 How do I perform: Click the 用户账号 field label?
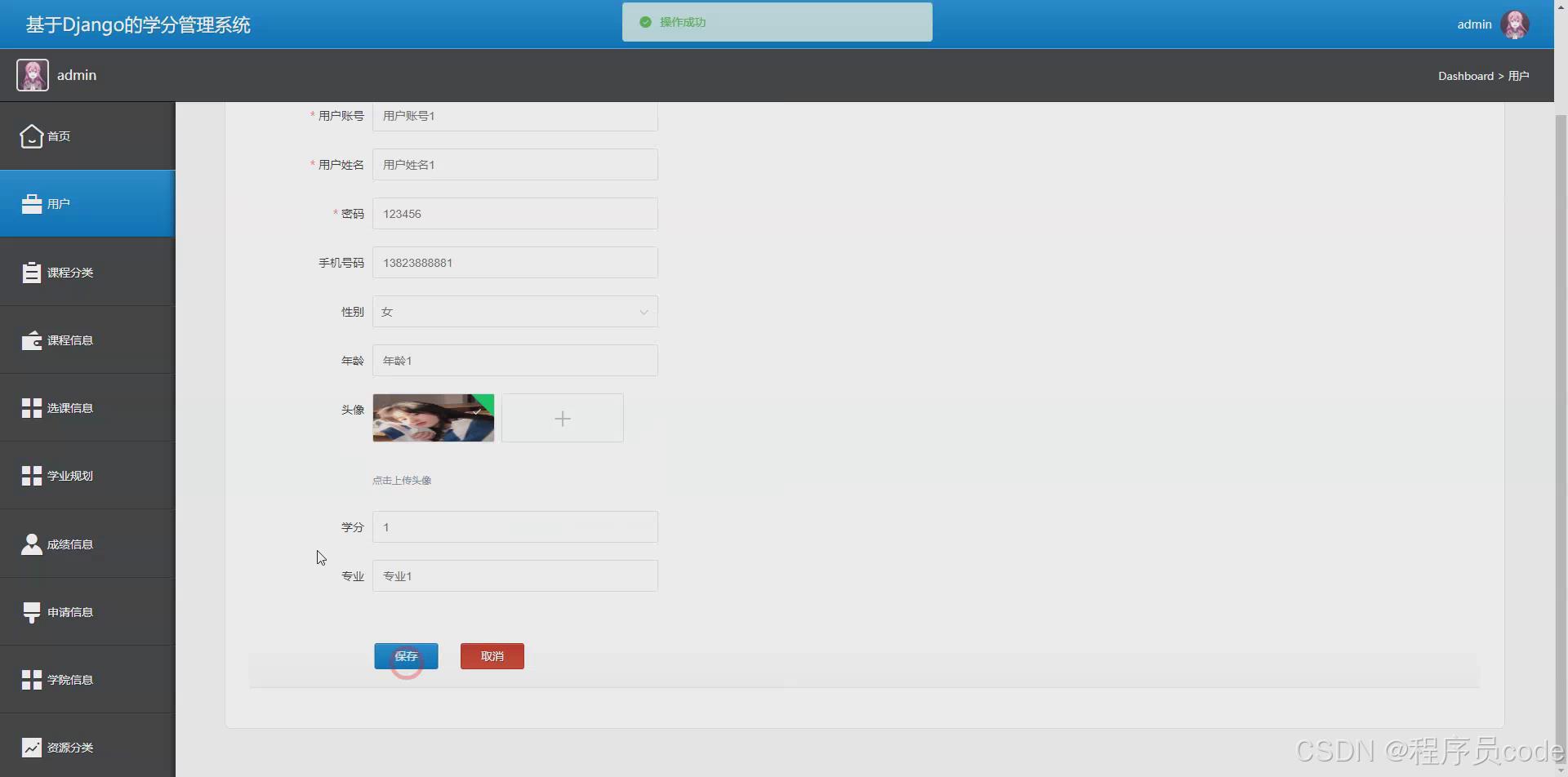click(x=341, y=116)
